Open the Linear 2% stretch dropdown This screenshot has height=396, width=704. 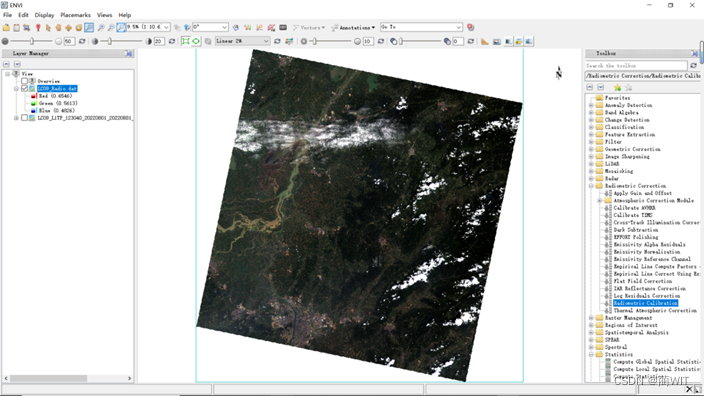click(242, 41)
